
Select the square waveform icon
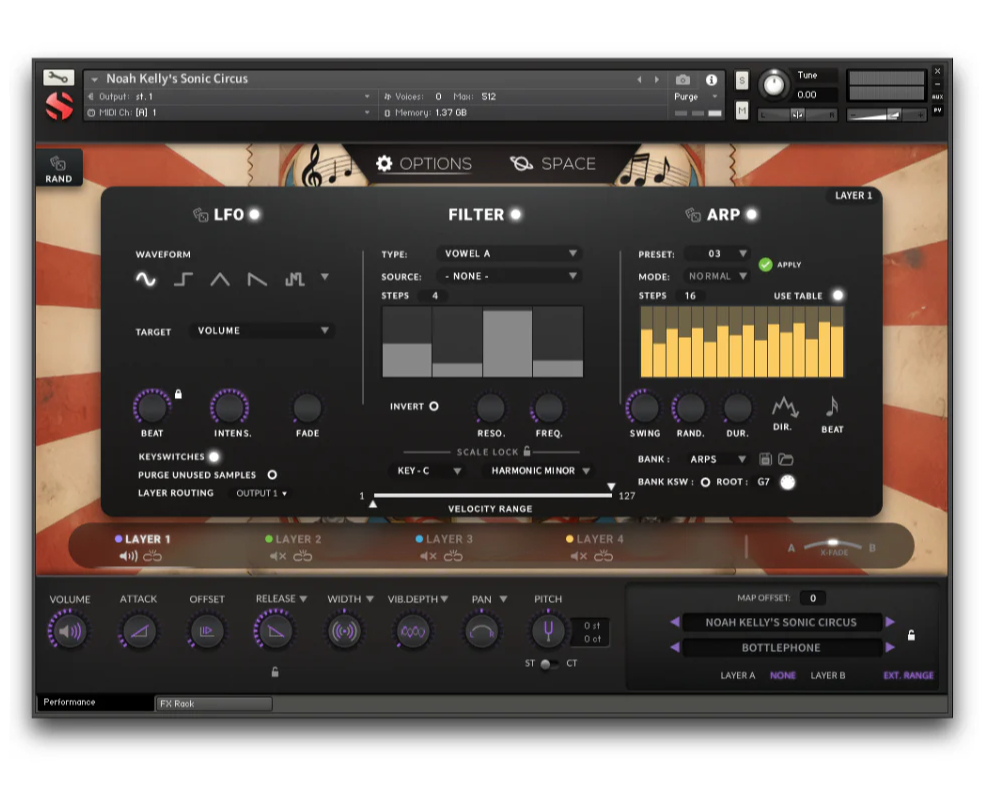point(183,280)
